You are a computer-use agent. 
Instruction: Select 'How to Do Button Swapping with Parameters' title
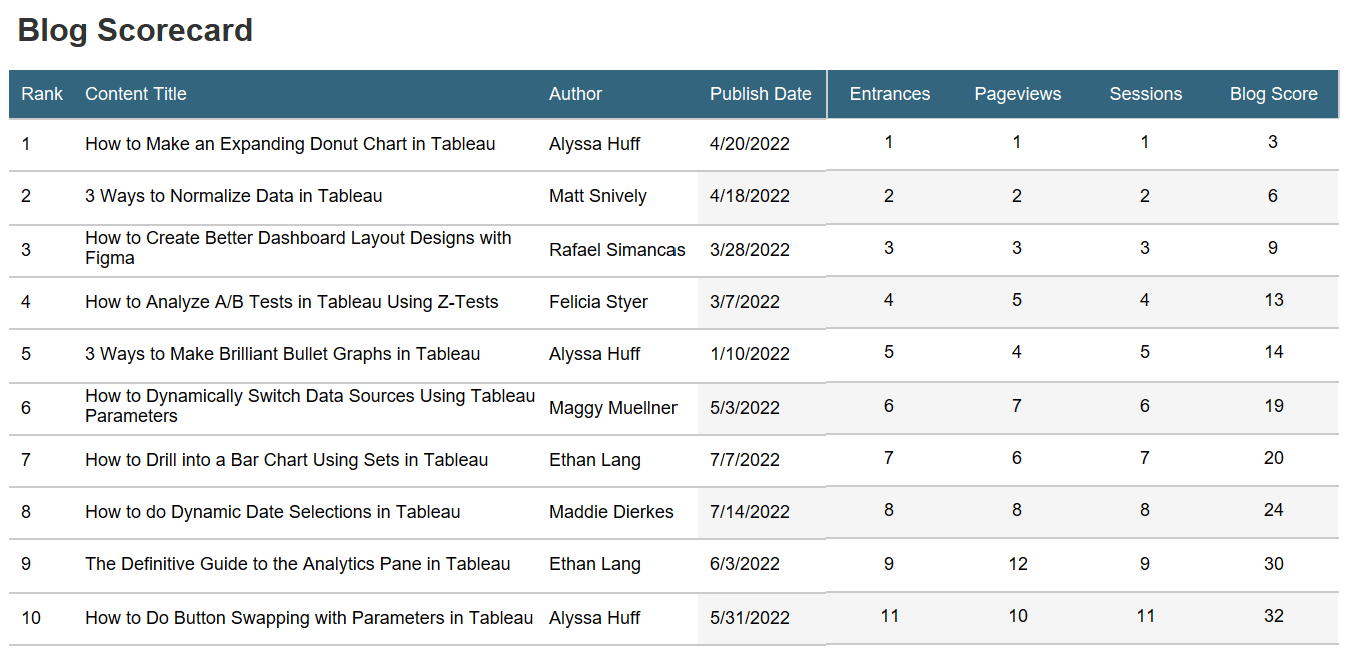tap(309, 618)
